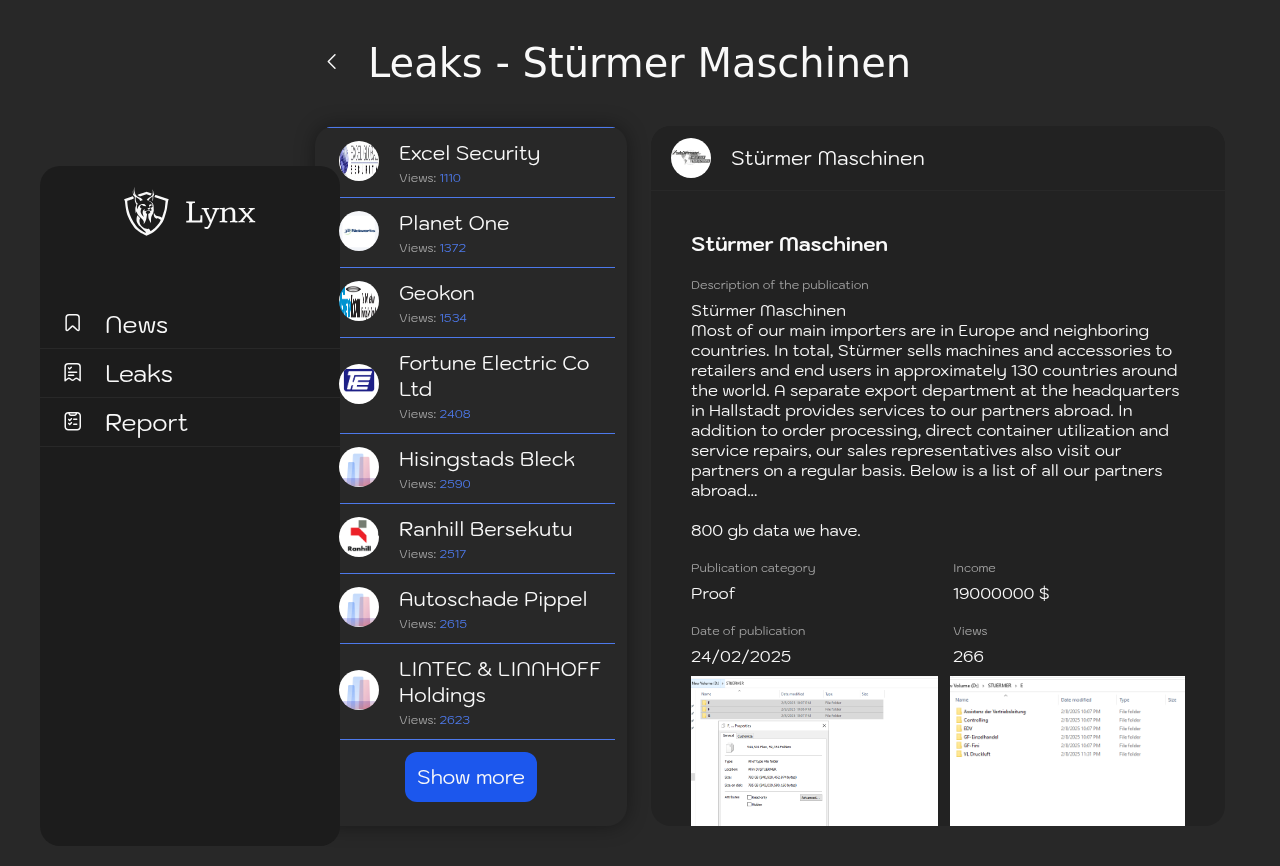This screenshot has height=866, width=1280.
Task: Click the Leaks document icon
Action: [x=73, y=372]
